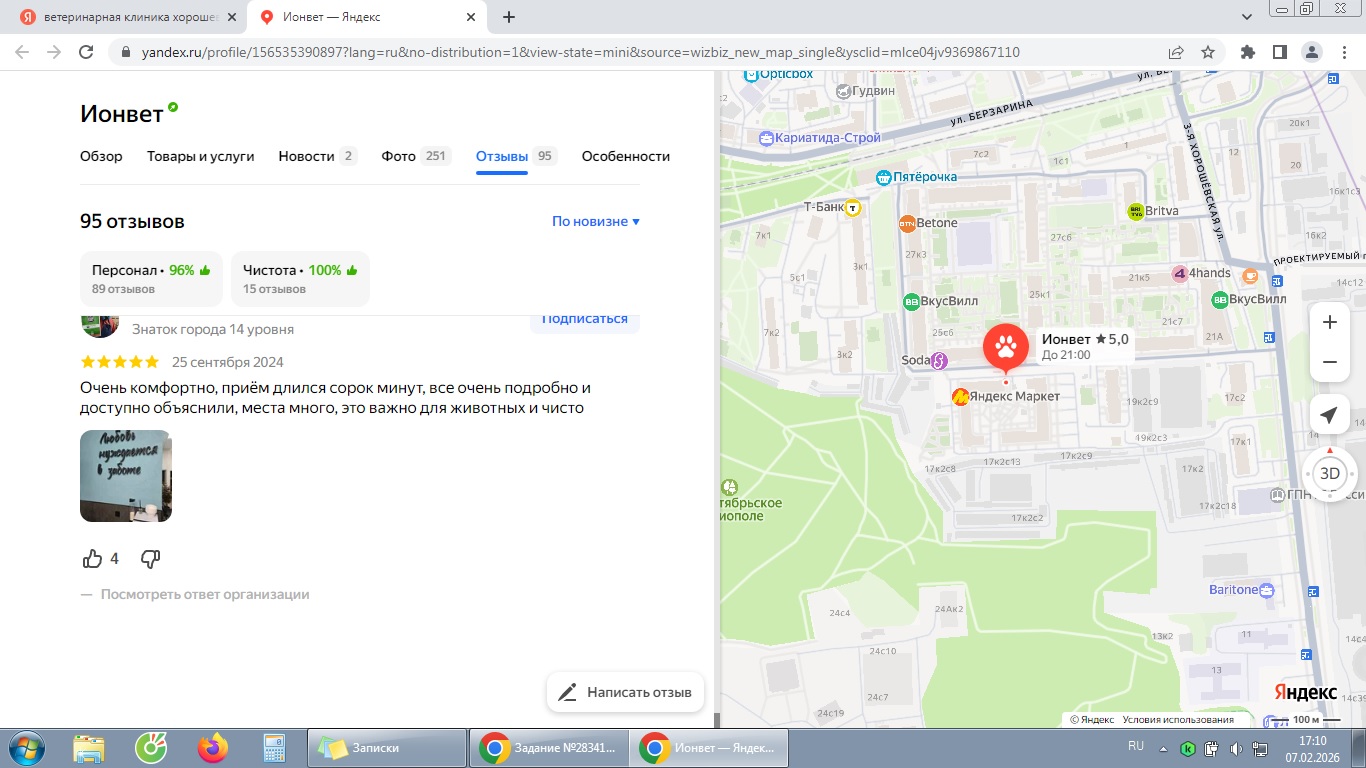Select the Britva marker on map
This screenshot has height=768, width=1366.
[x=1135, y=211]
